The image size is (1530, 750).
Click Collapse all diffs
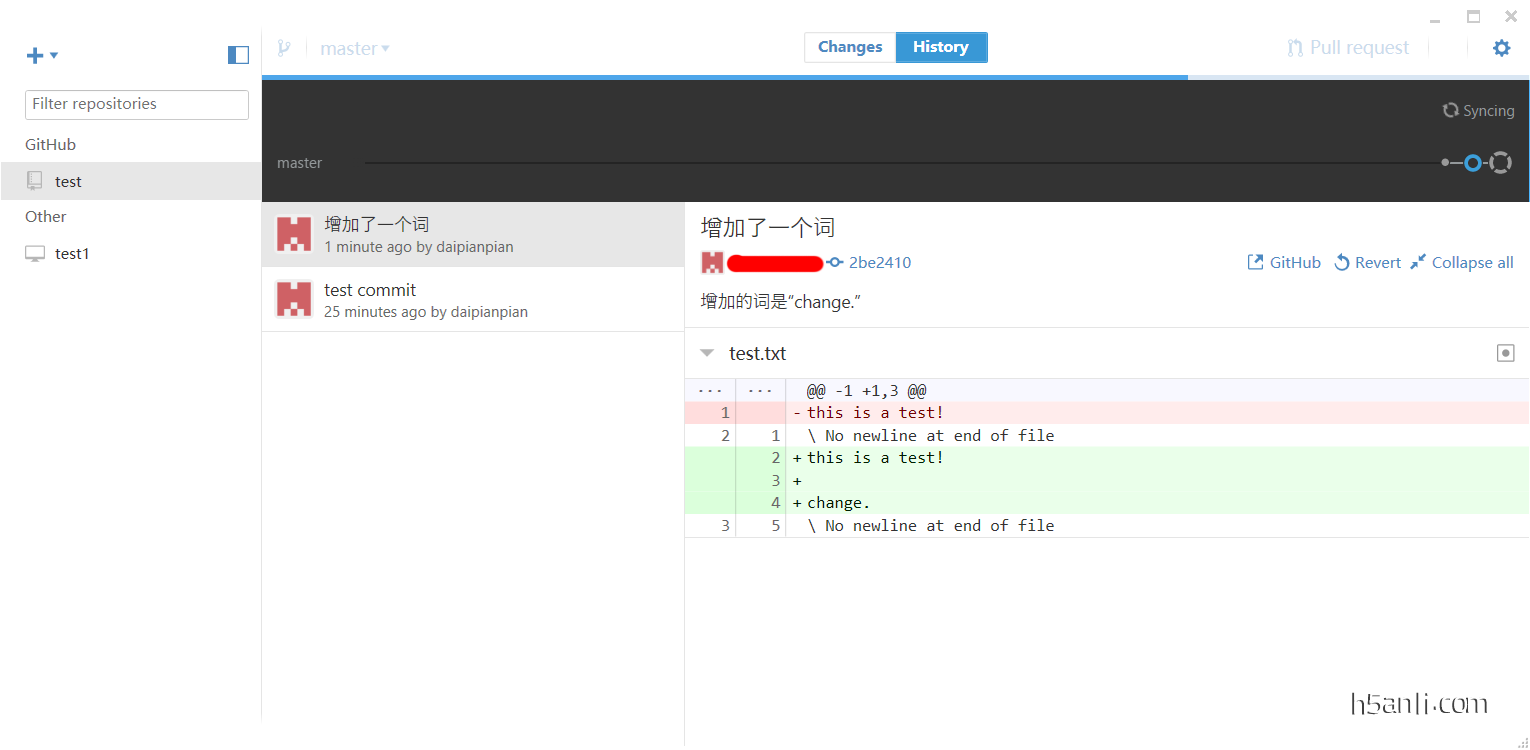(1462, 262)
